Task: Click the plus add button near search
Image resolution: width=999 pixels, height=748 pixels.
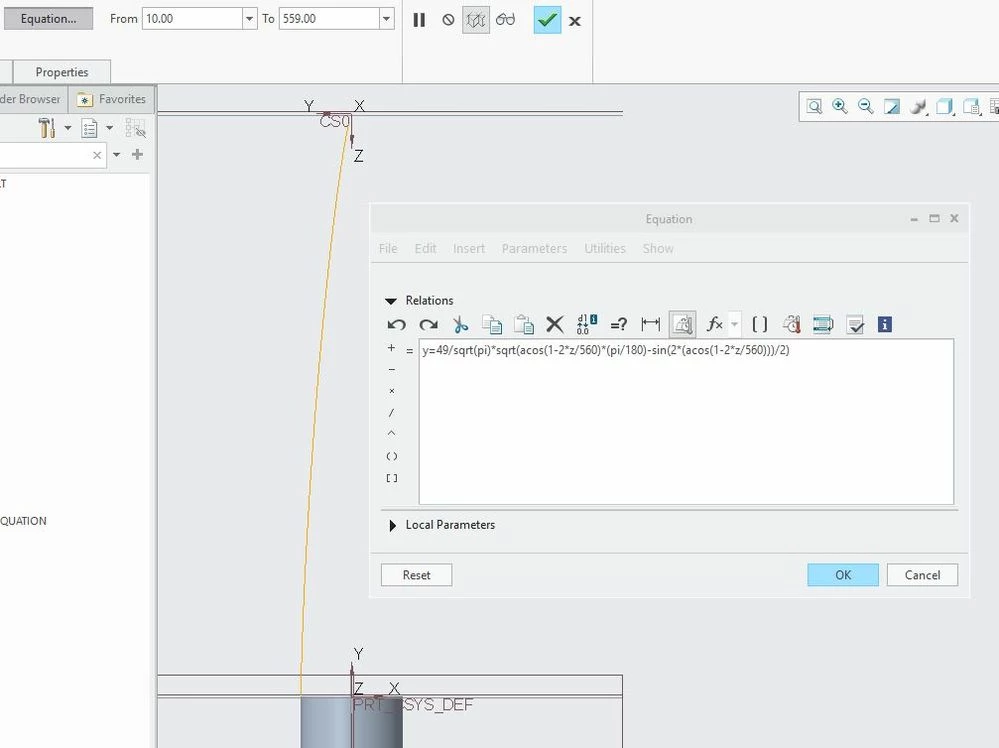Action: point(137,154)
